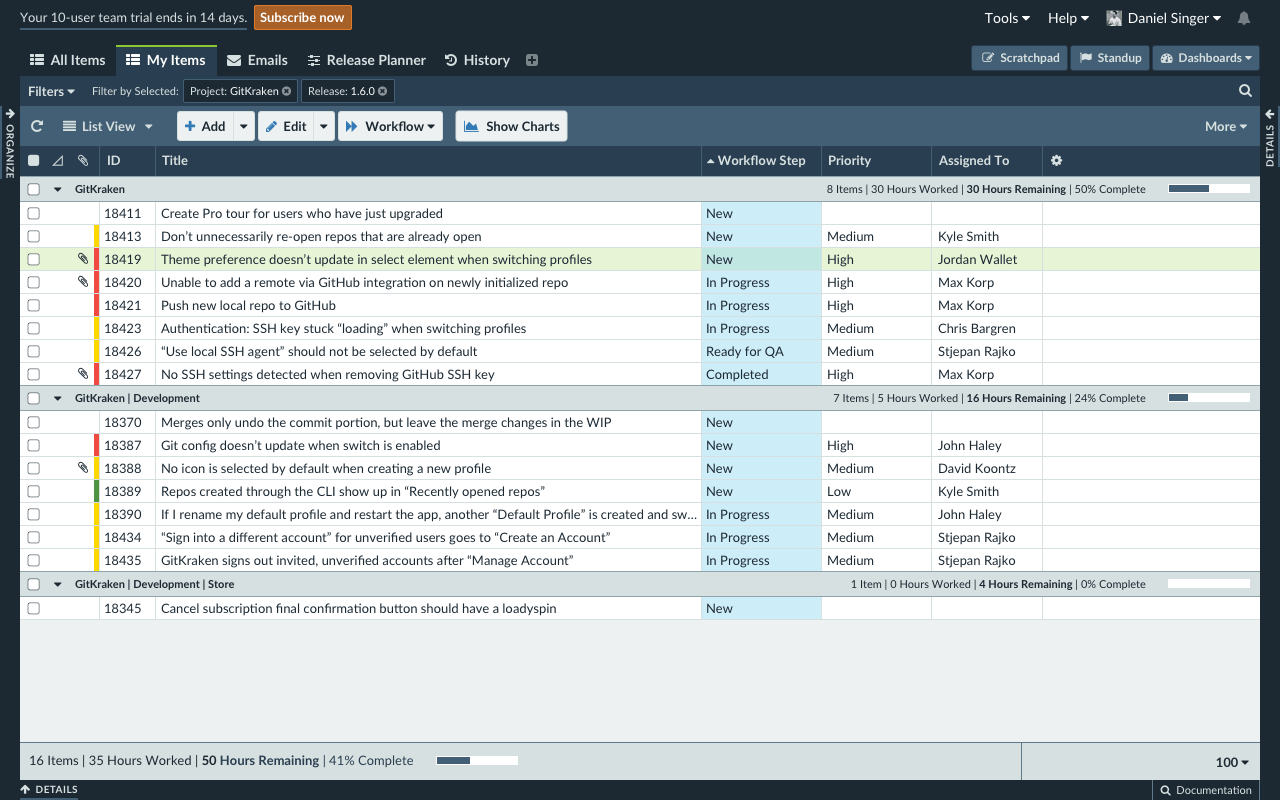Viewport: 1280px width, 800px height.
Task: Click the refresh icon in toolbar
Action: [37, 126]
